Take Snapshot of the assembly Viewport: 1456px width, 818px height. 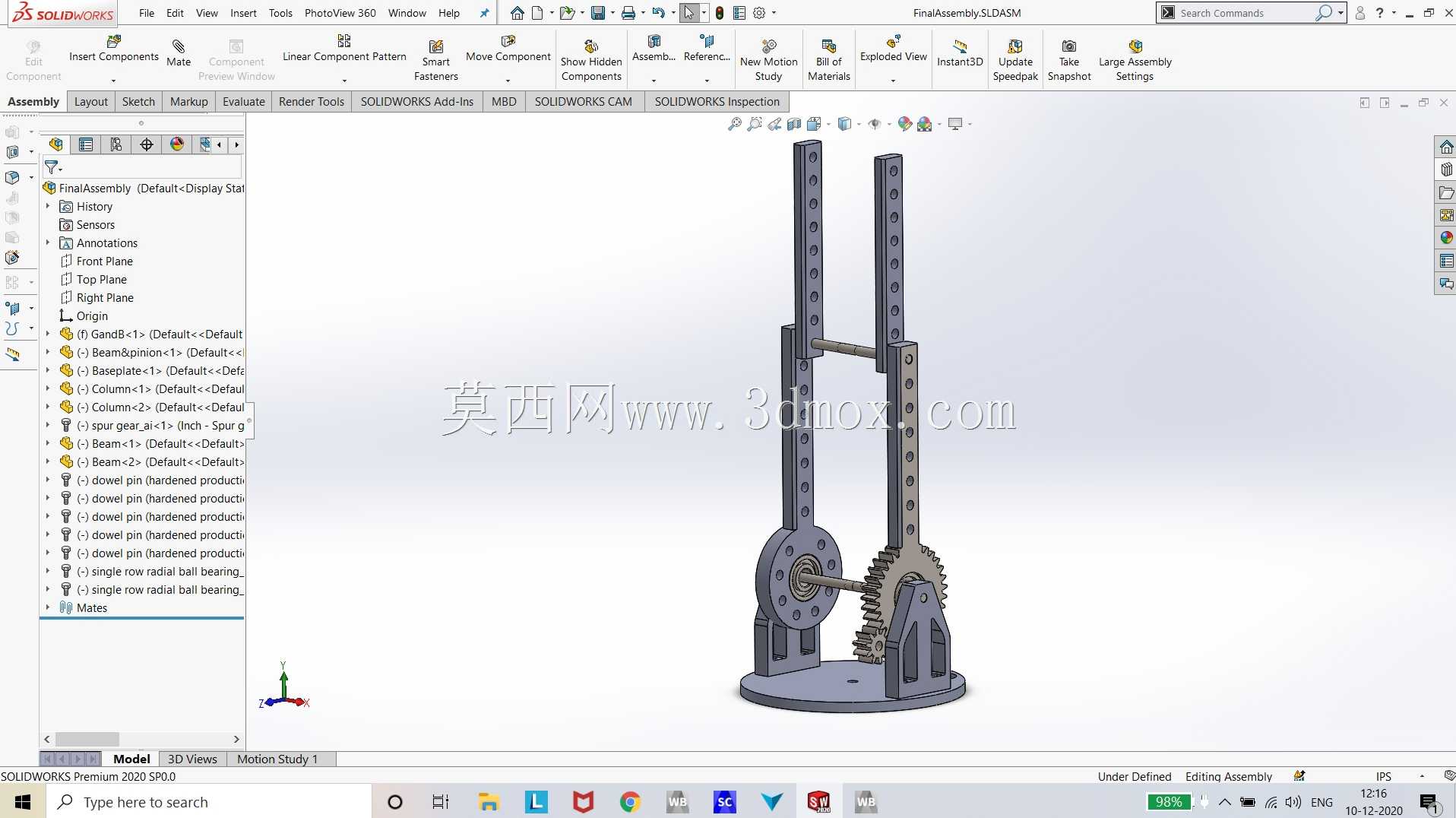(x=1069, y=60)
